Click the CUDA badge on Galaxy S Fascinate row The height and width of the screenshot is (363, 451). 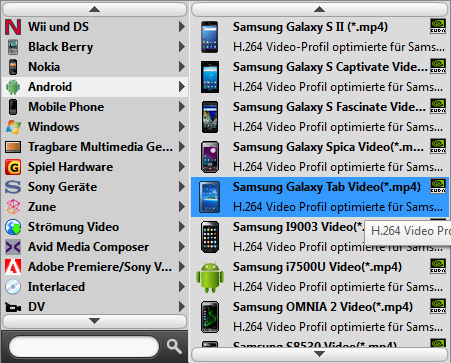(x=438, y=106)
